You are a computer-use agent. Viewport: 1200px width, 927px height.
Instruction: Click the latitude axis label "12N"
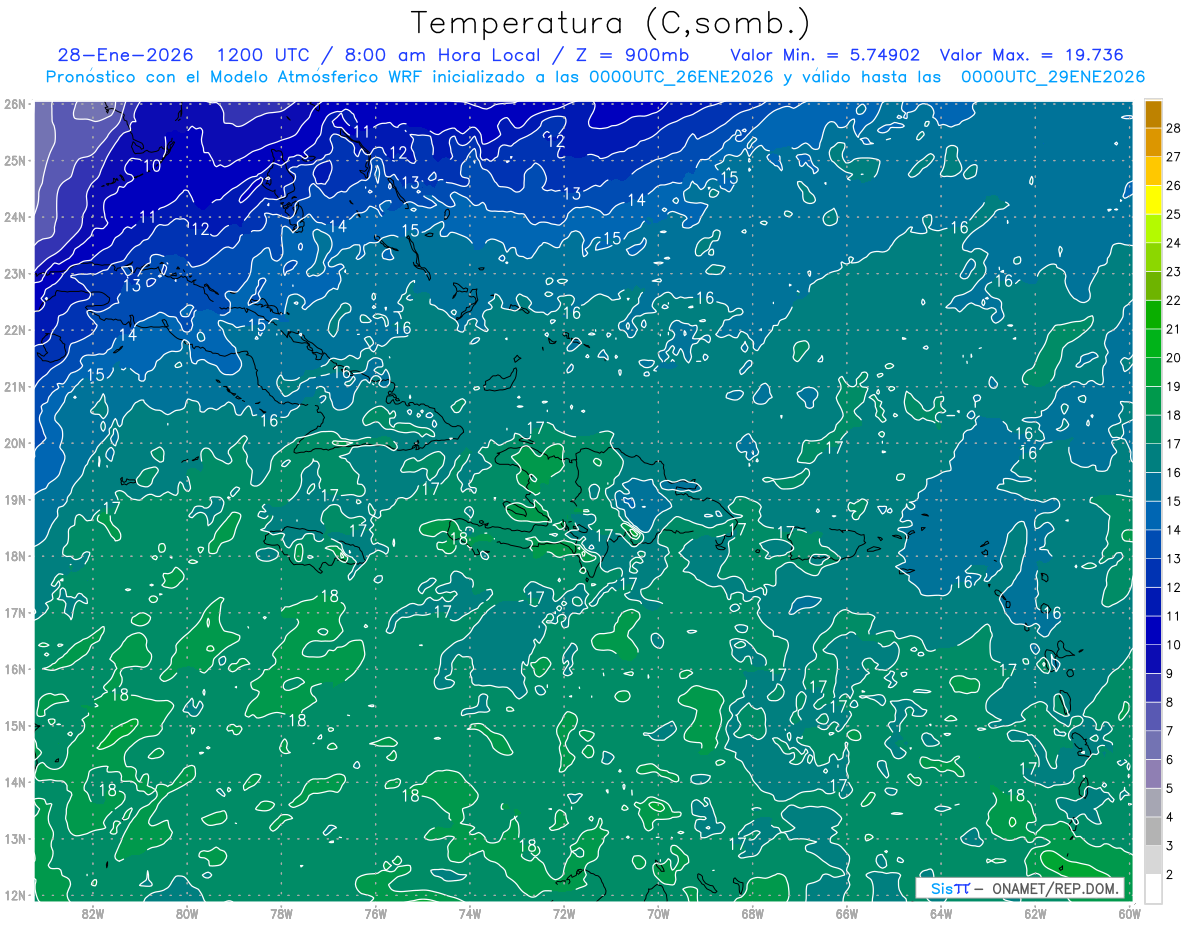click(15, 895)
